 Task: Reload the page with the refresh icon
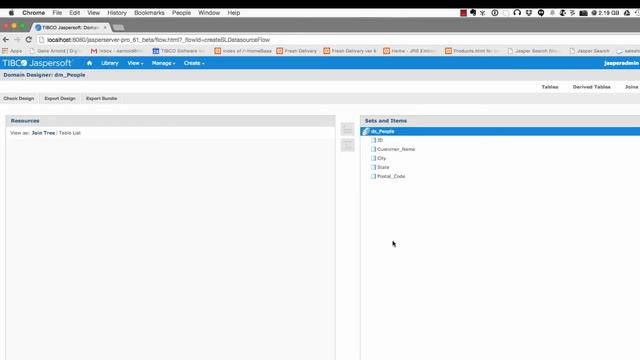29,40
